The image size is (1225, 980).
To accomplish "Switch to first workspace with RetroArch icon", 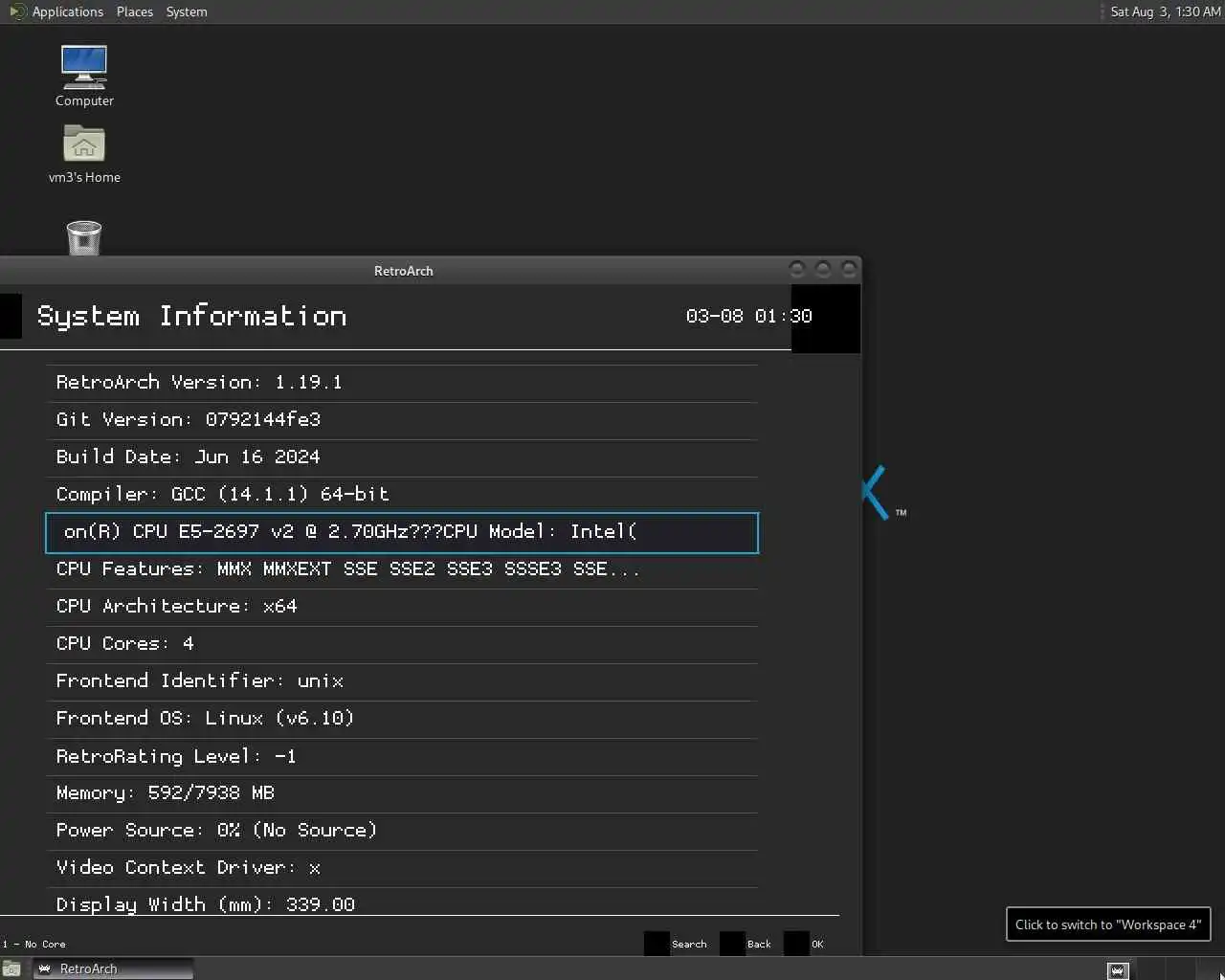I will (x=1117, y=969).
